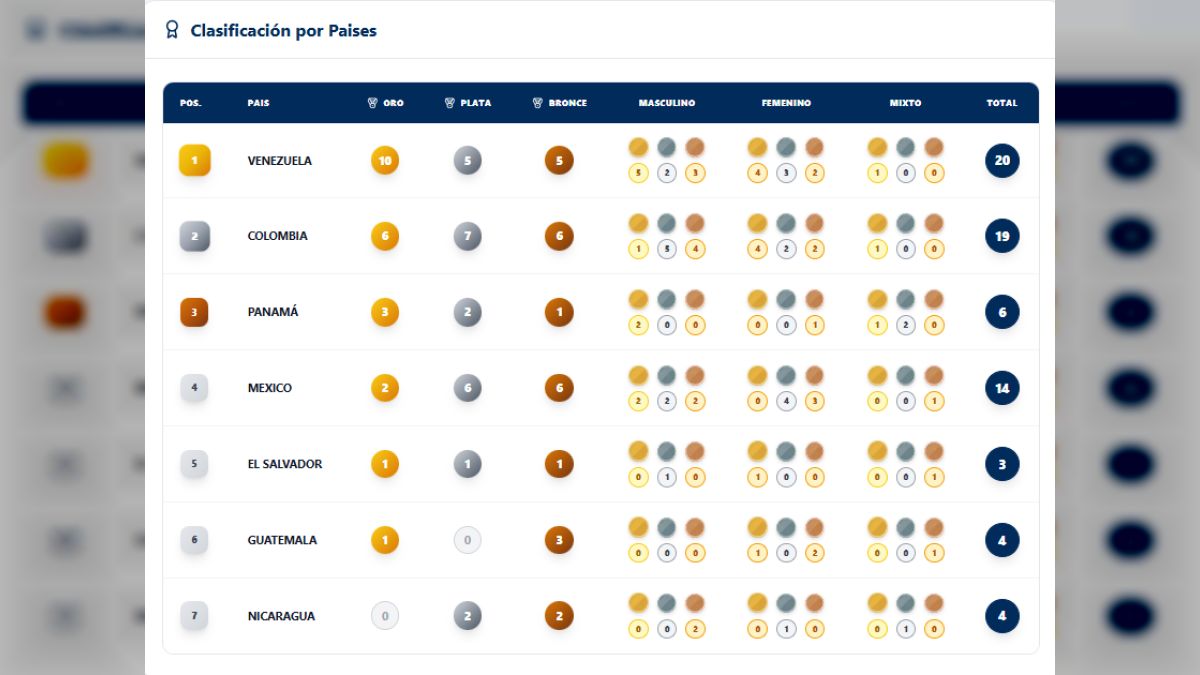Screen dimensions: 1200x675
Task: Select the EL SALVADOR country row name
Action: pyautogui.click(x=285, y=464)
